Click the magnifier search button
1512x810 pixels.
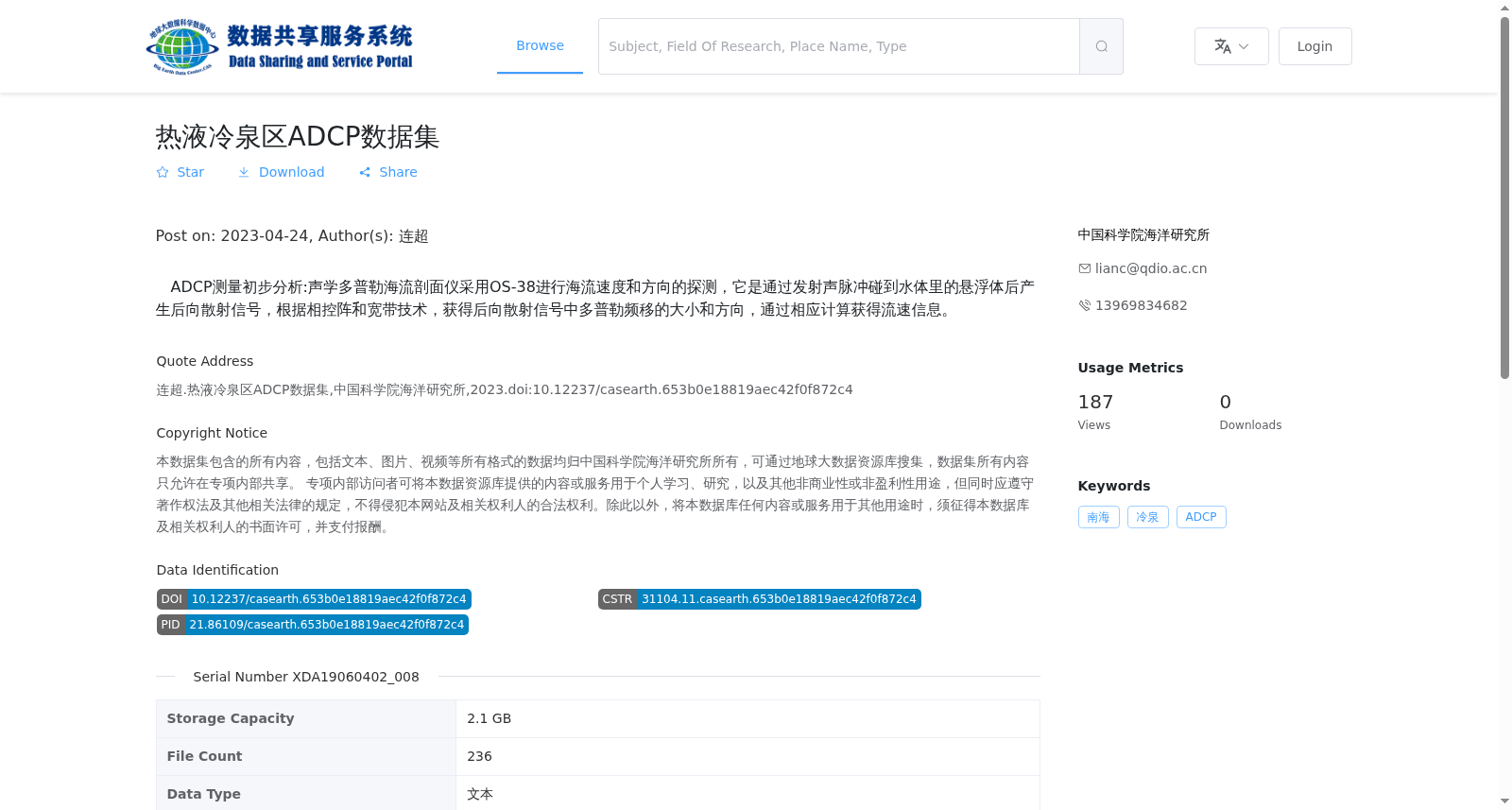[x=1101, y=46]
